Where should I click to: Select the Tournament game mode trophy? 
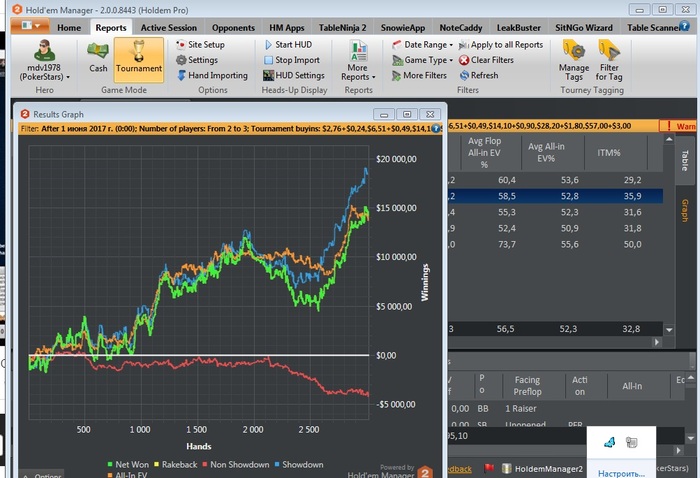[139, 59]
